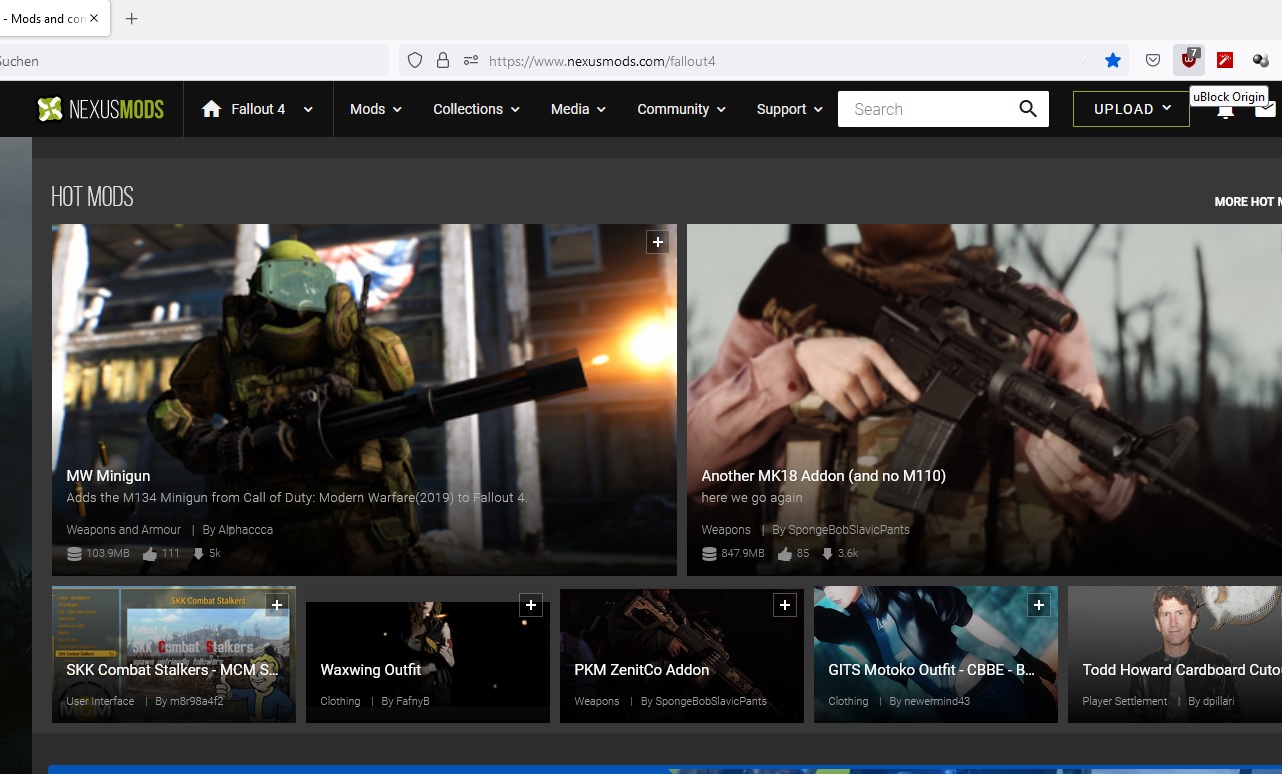Click the Pocket save icon
Image resolution: width=1282 pixels, height=774 pixels.
pos(1153,61)
